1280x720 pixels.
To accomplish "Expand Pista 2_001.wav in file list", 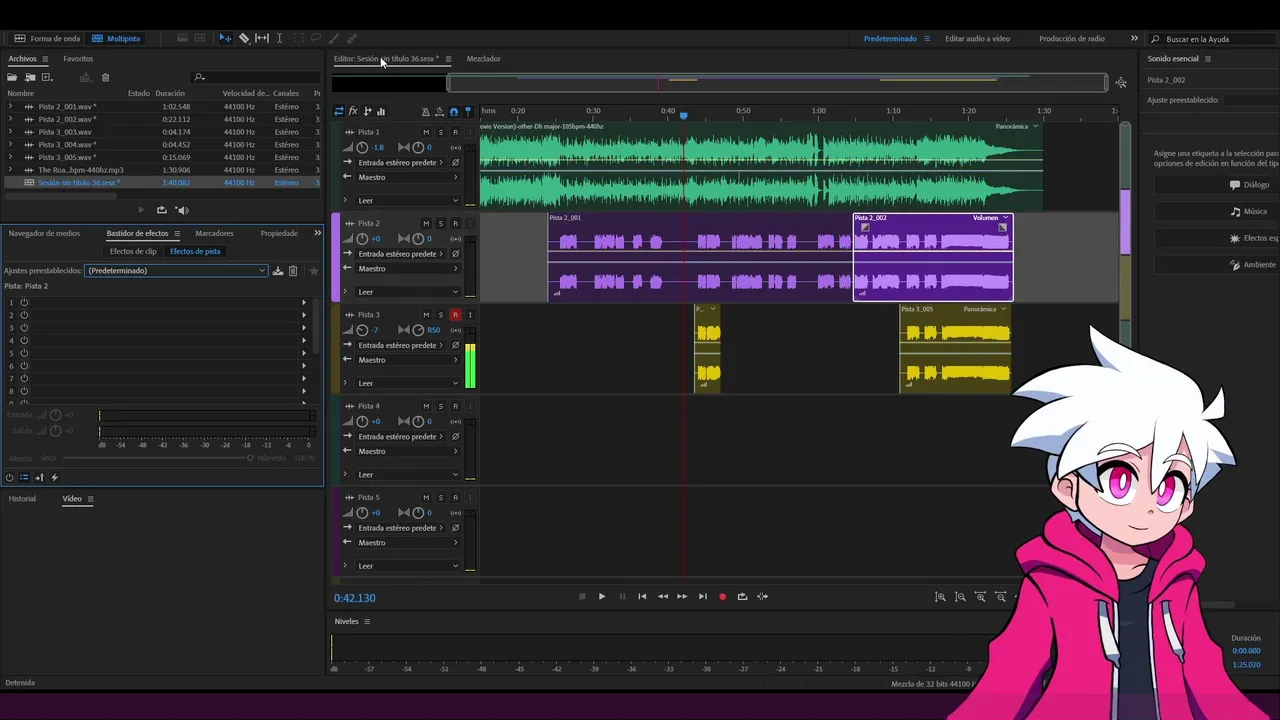I will coord(11,106).
